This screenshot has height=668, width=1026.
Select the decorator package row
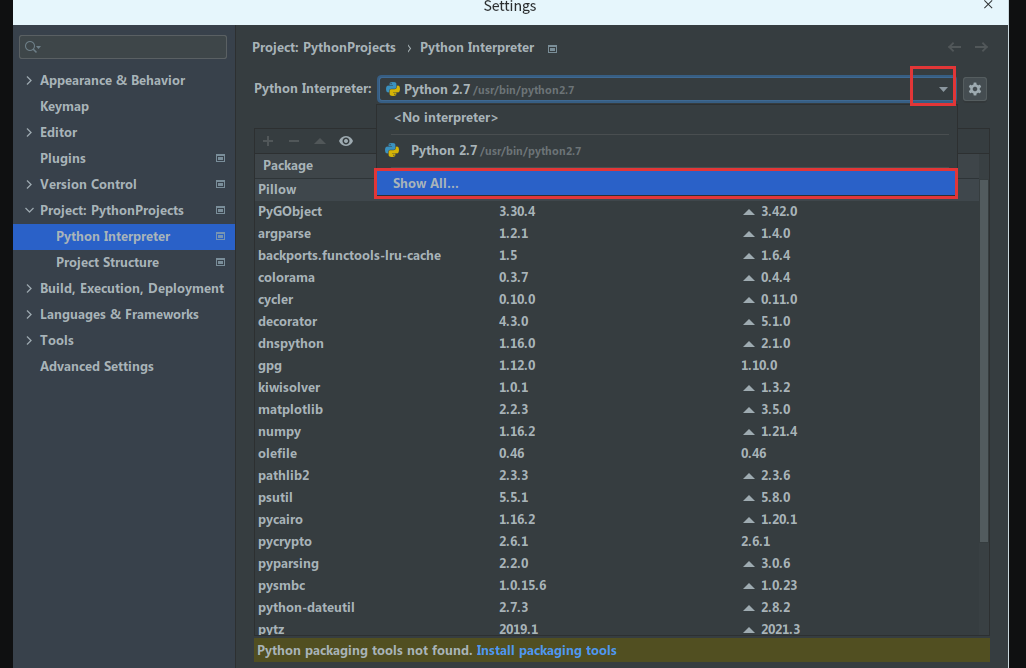point(617,321)
